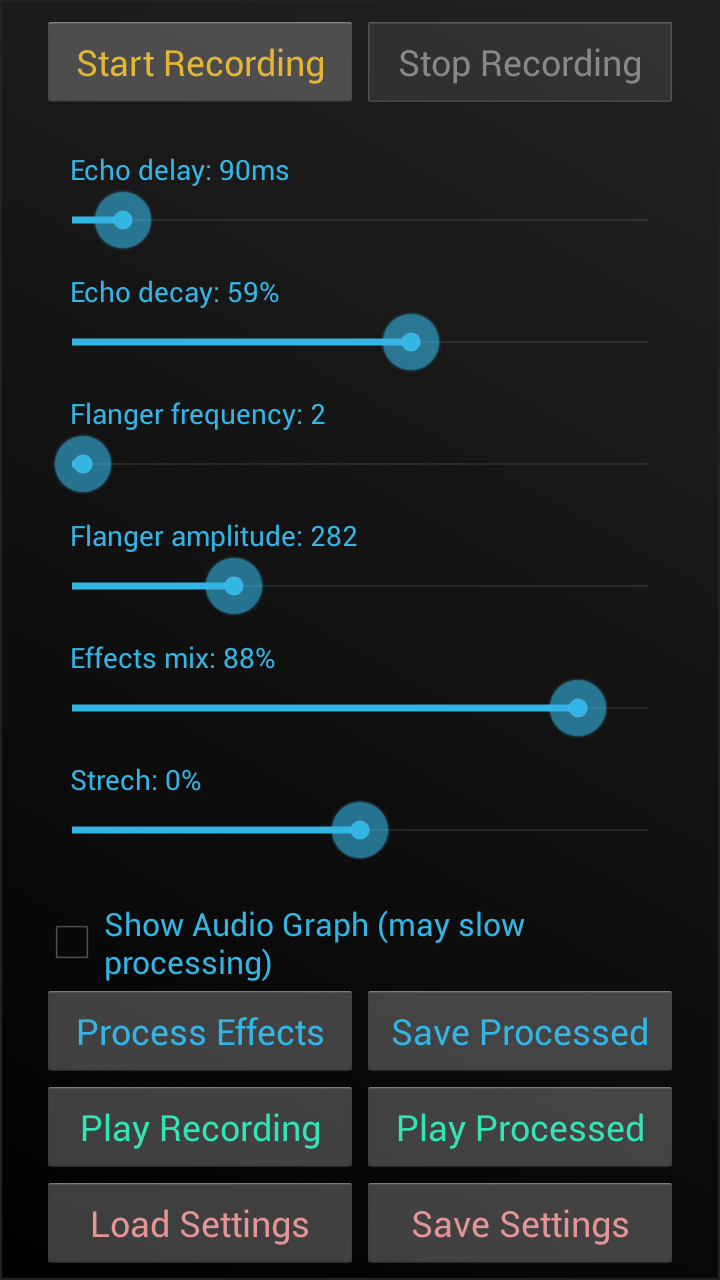
Task: Click the Echo decay slider thumb
Action: pyautogui.click(x=411, y=342)
